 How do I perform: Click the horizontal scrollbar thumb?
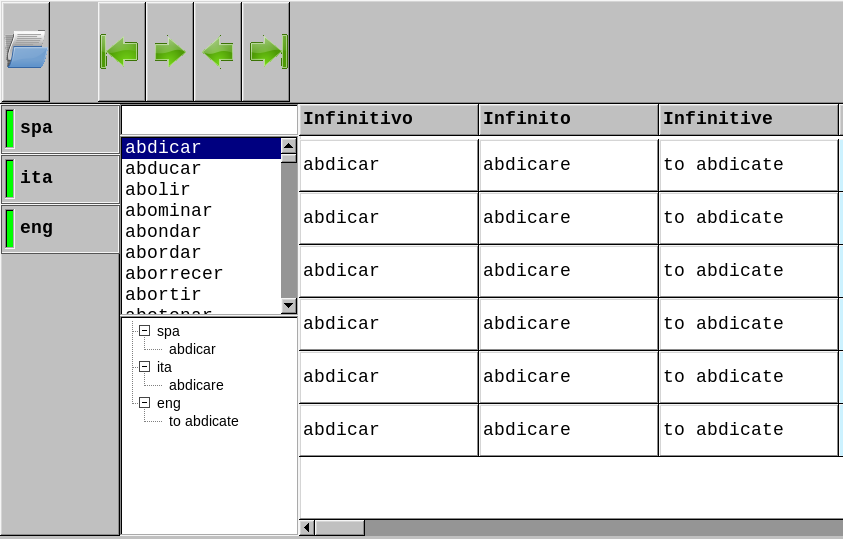click(x=340, y=527)
